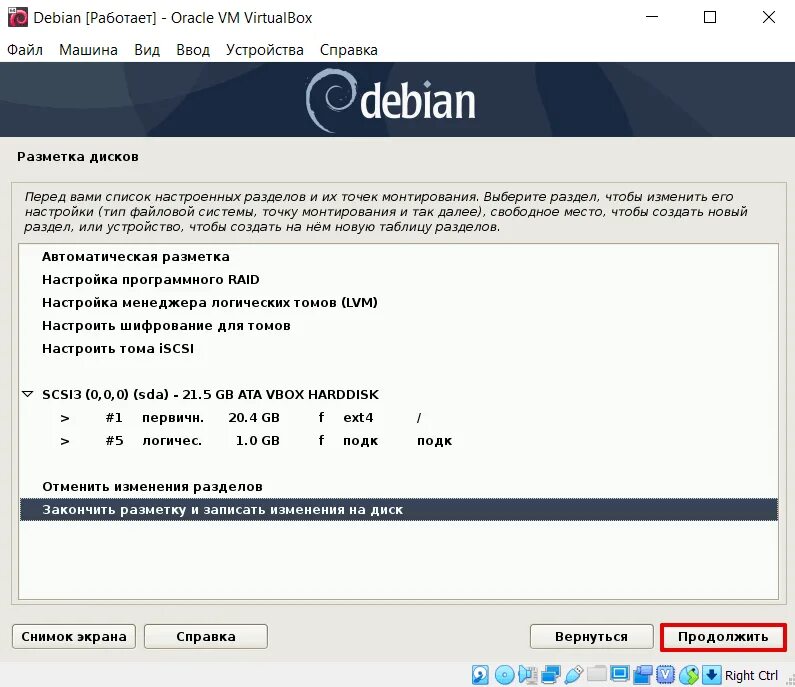
Task: Minimize the VirtualBox window
Action: [652, 17]
